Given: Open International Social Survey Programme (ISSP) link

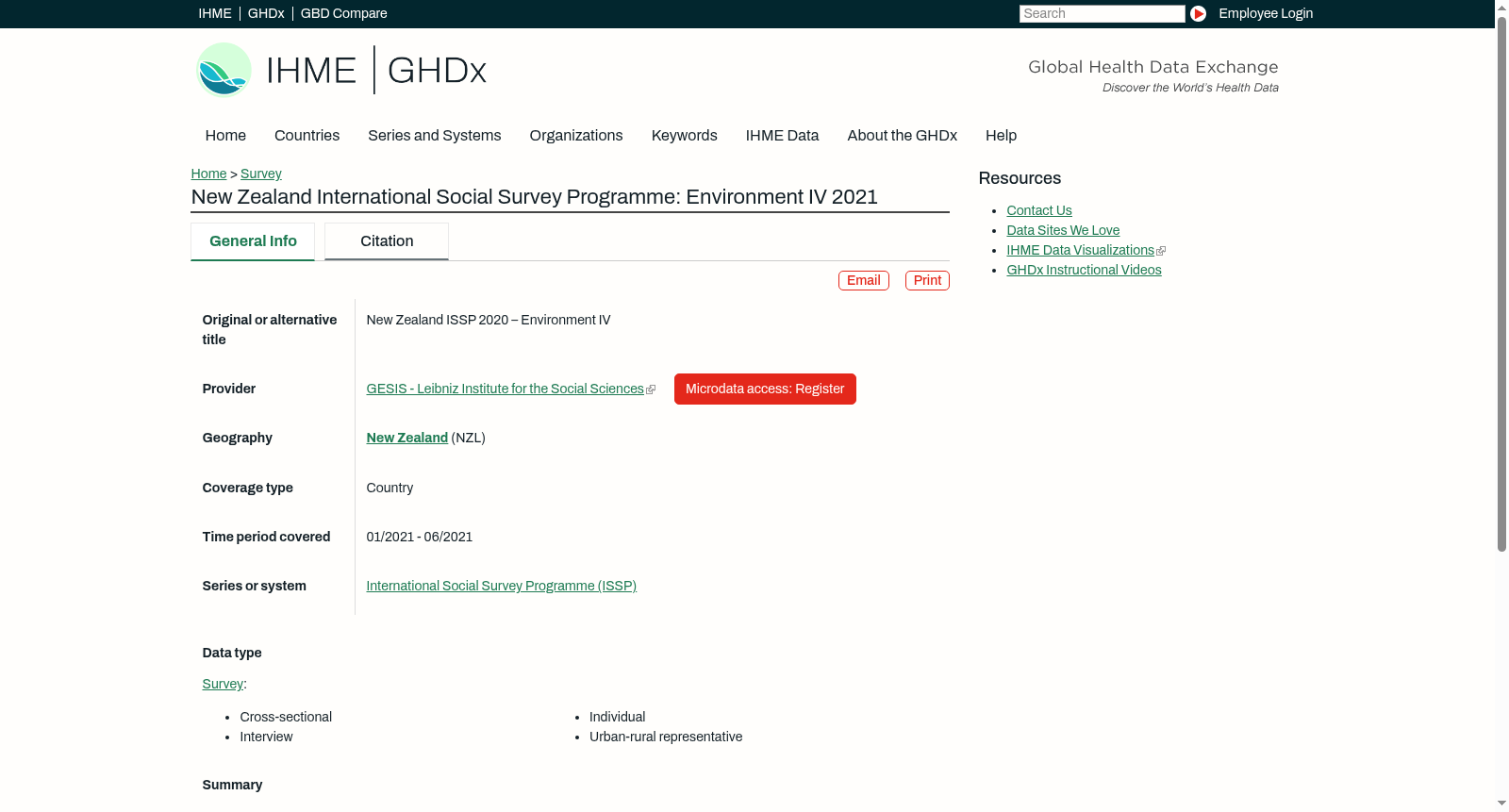Looking at the screenshot, I should coord(502,586).
